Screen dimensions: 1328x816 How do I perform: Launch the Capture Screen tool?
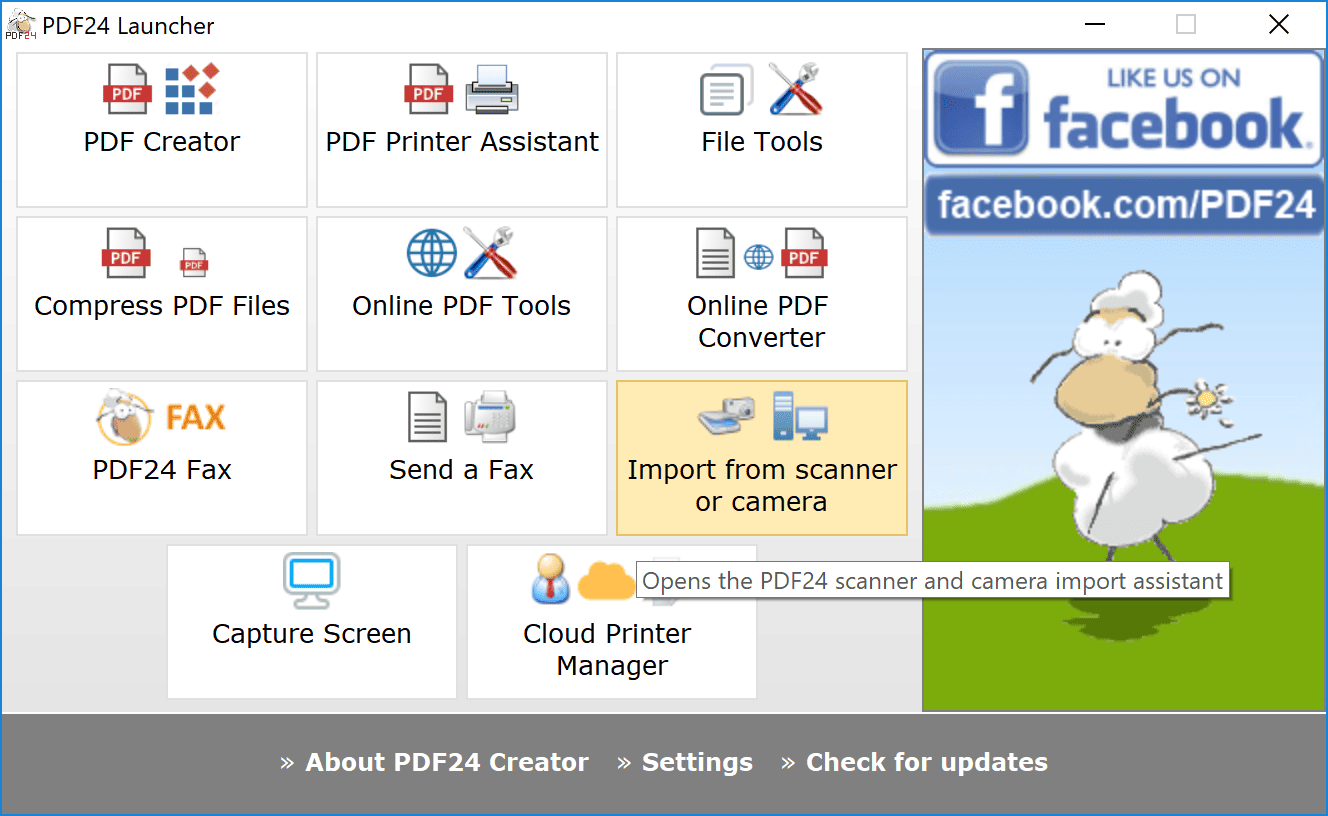[x=311, y=620]
